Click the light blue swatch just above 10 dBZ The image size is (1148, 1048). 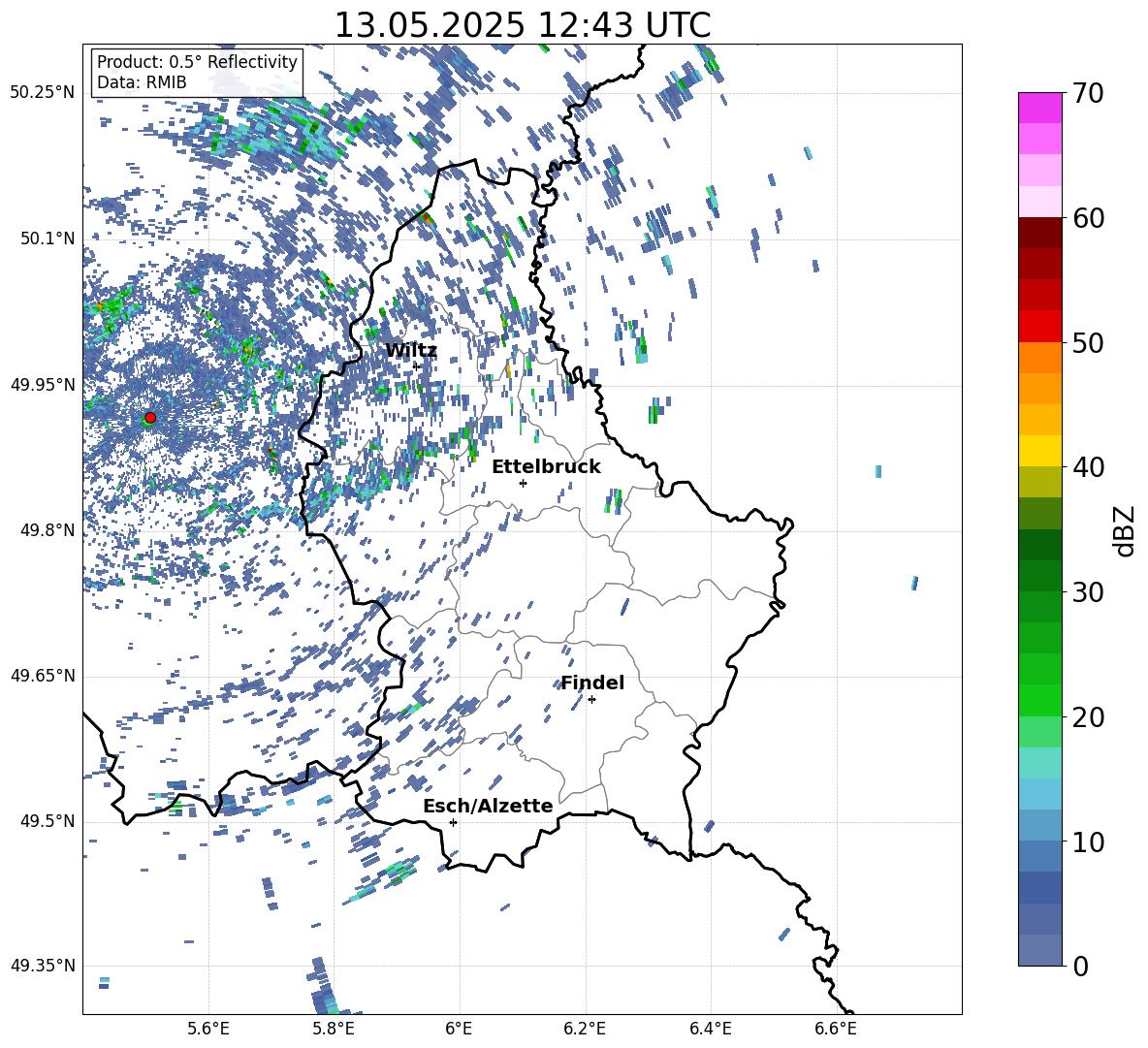coord(1040,826)
